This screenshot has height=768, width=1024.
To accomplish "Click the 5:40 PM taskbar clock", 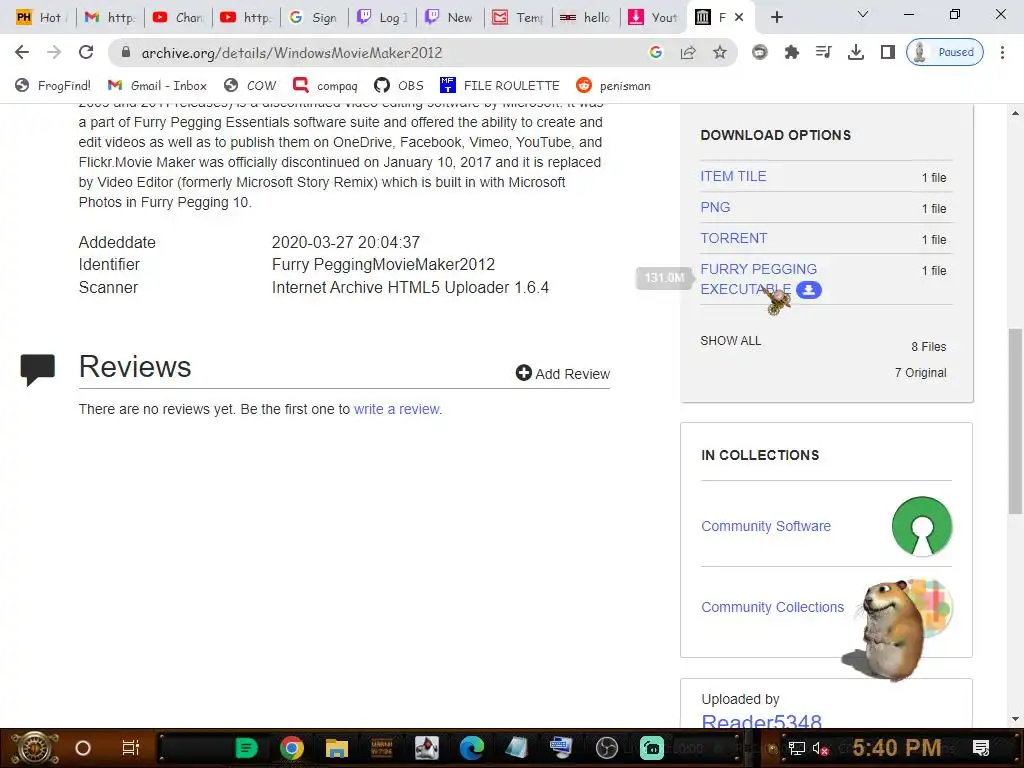I will (897, 747).
